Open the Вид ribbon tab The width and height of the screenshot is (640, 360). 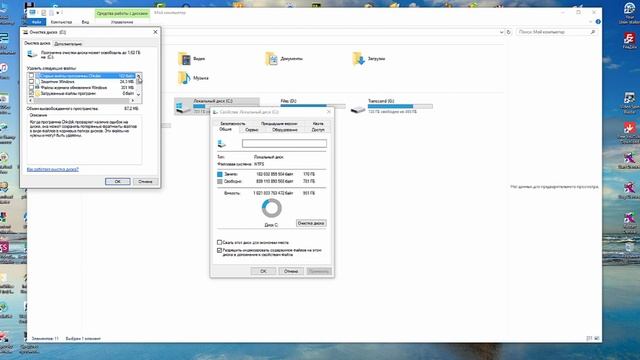coord(85,22)
